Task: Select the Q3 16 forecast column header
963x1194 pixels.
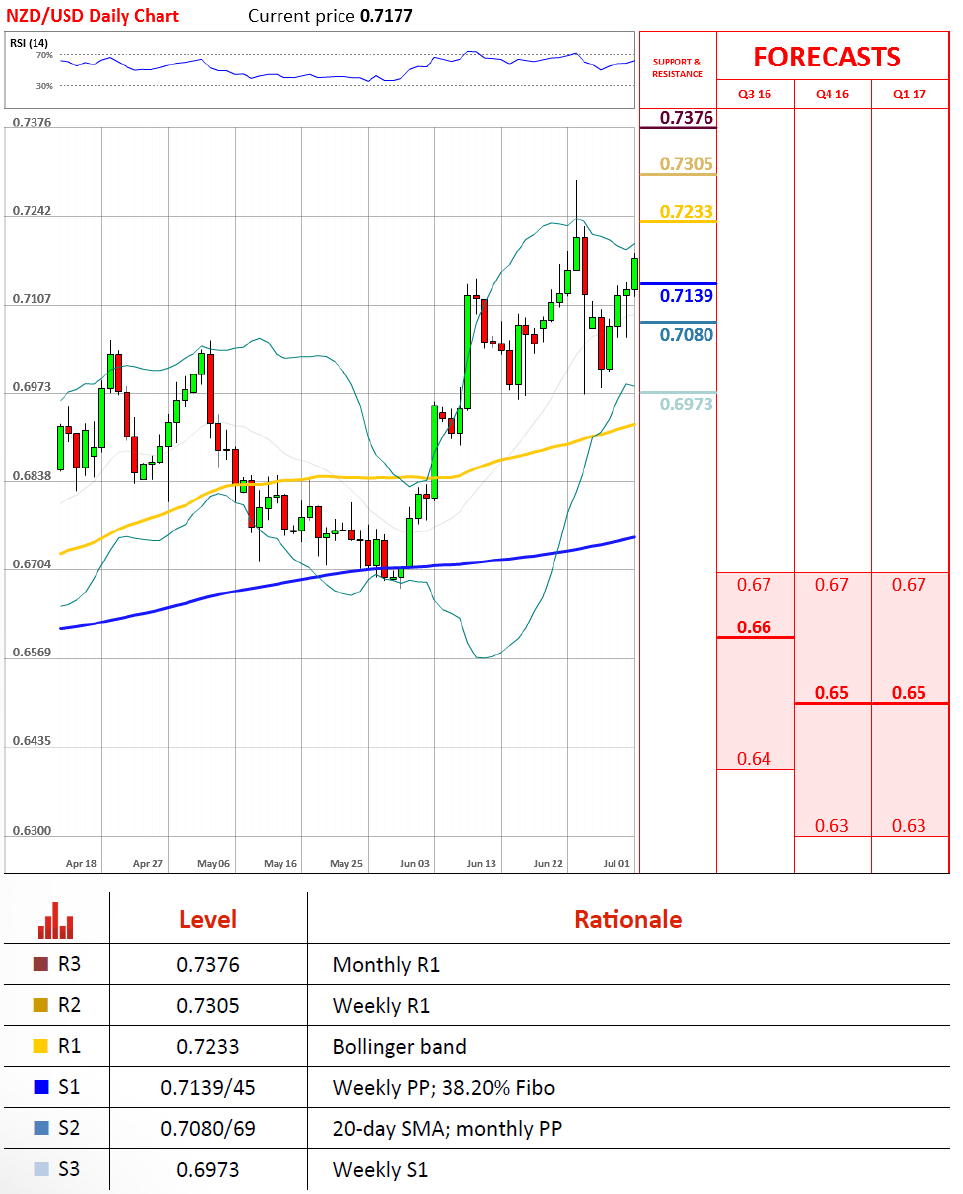Action: [x=754, y=94]
